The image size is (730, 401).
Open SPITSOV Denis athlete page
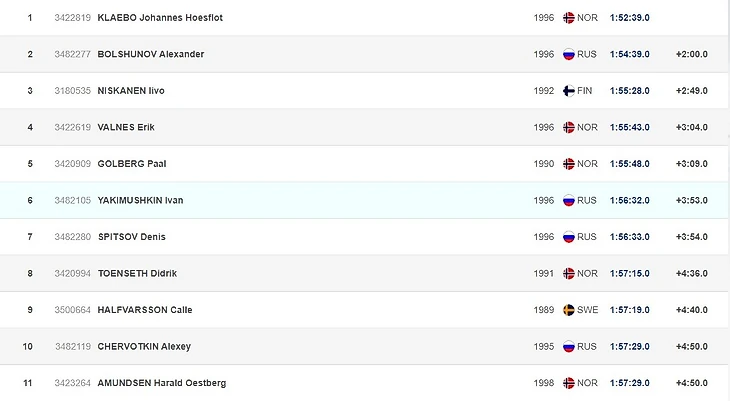tap(132, 237)
